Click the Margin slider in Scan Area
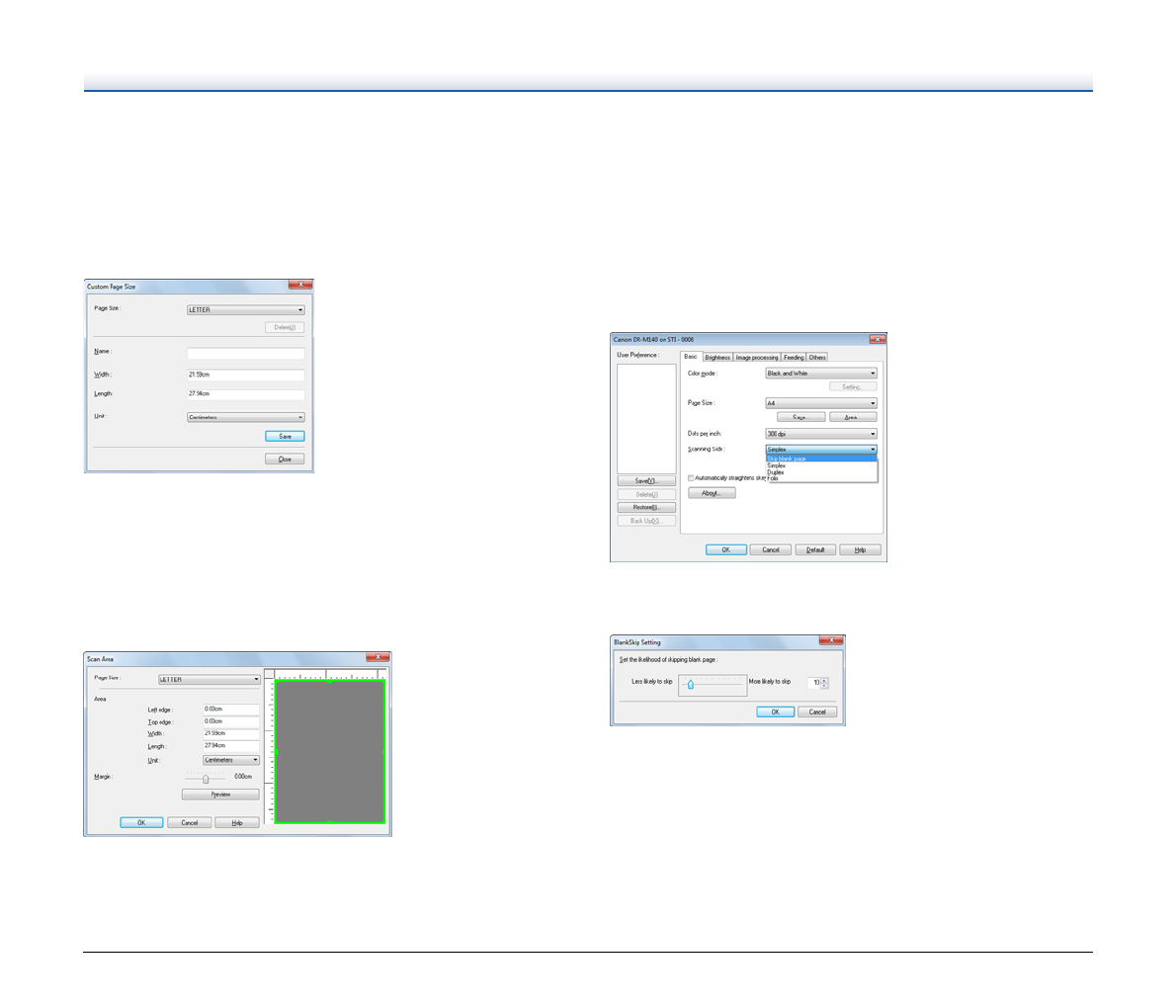The height and width of the screenshot is (1008, 1176). (206, 779)
